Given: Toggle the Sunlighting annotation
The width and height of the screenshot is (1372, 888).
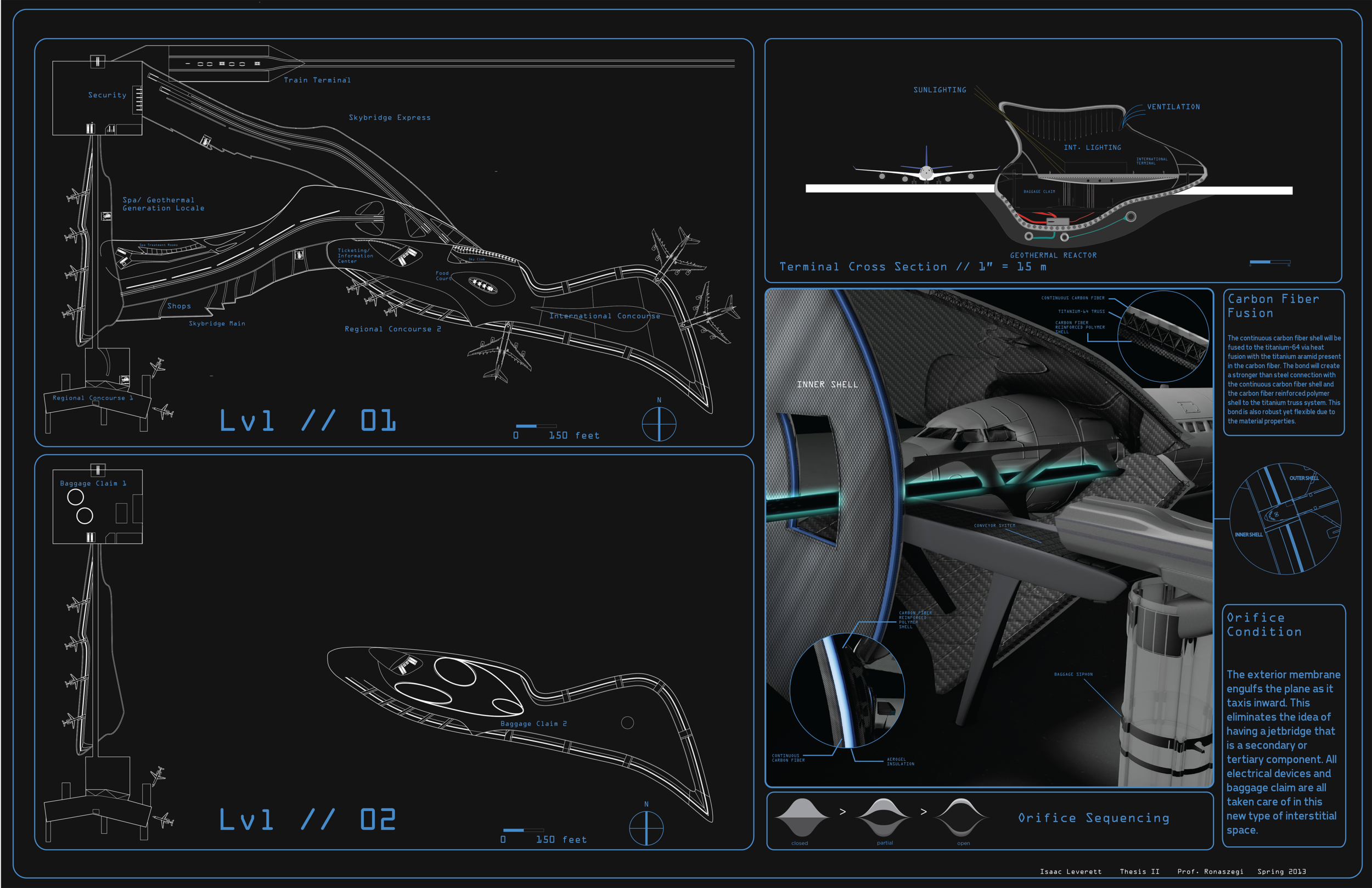Looking at the screenshot, I should (x=940, y=90).
